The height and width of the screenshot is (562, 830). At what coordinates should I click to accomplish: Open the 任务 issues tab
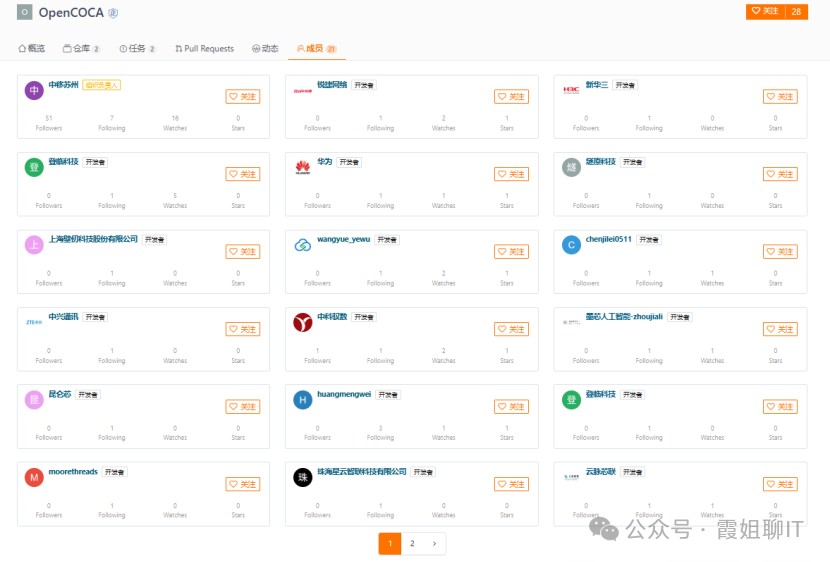point(137,48)
